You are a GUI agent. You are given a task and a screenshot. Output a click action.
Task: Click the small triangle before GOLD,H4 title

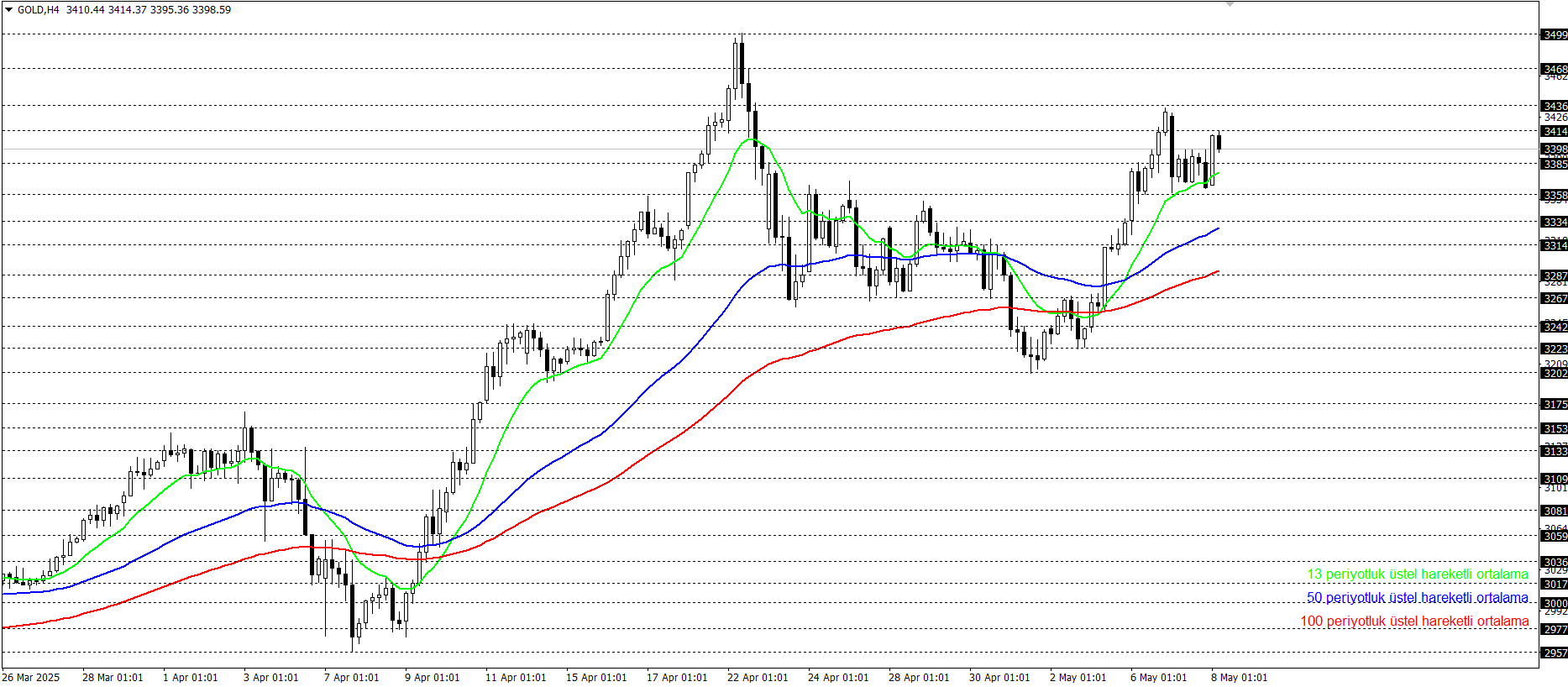pos(8,10)
